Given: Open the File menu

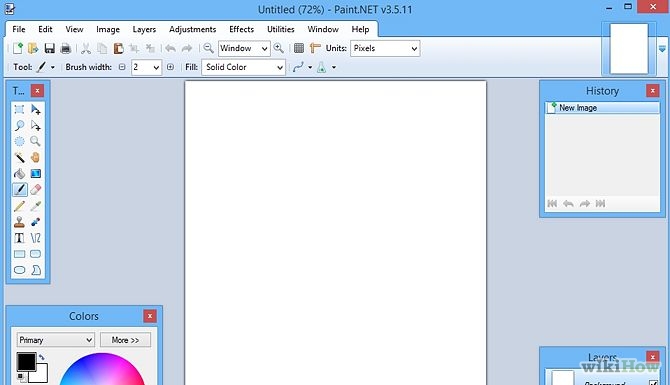Looking at the screenshot, I should pyautogui.click(x=19, y=29).
